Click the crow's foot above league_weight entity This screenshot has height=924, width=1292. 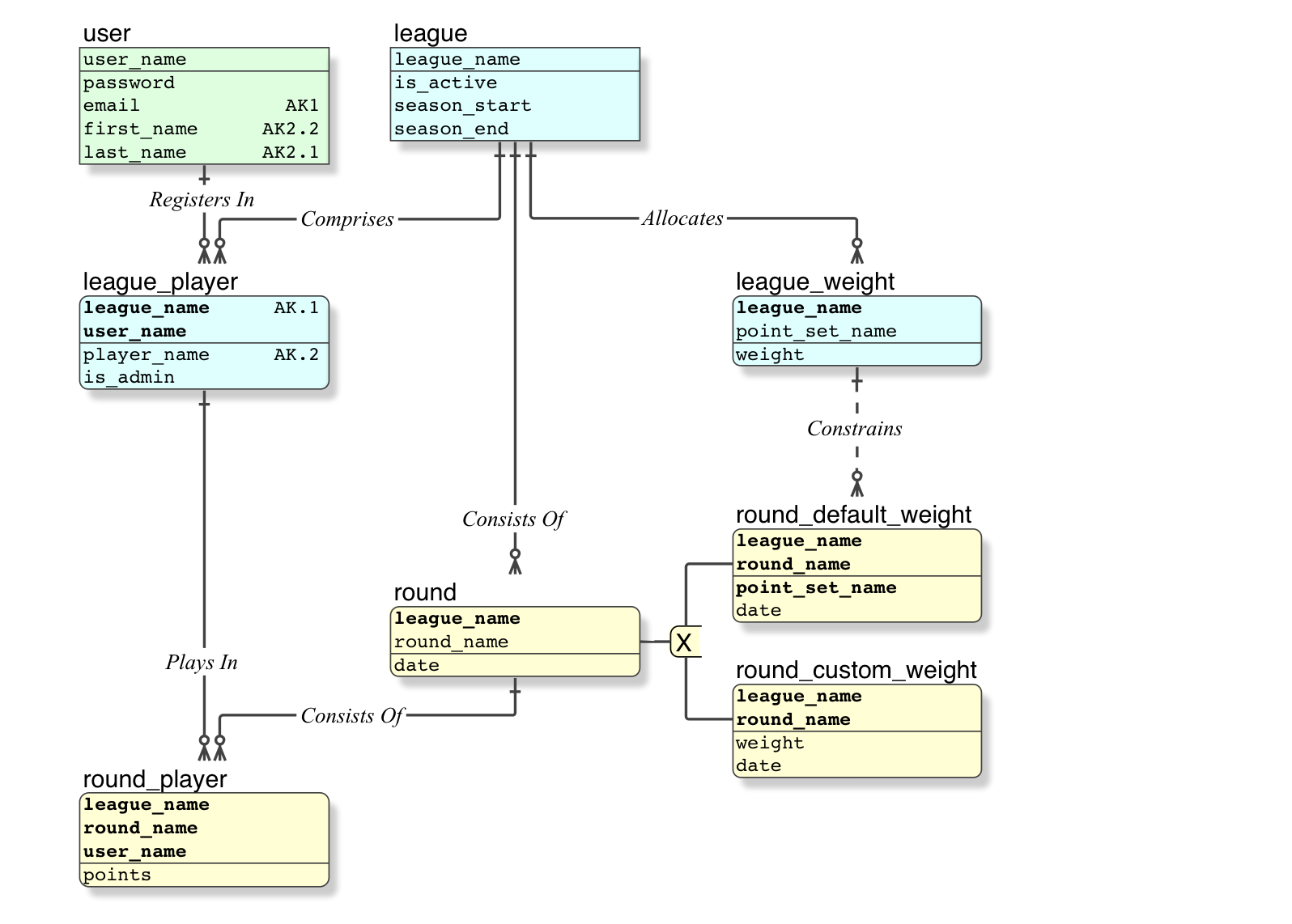[x=856, y=251]
